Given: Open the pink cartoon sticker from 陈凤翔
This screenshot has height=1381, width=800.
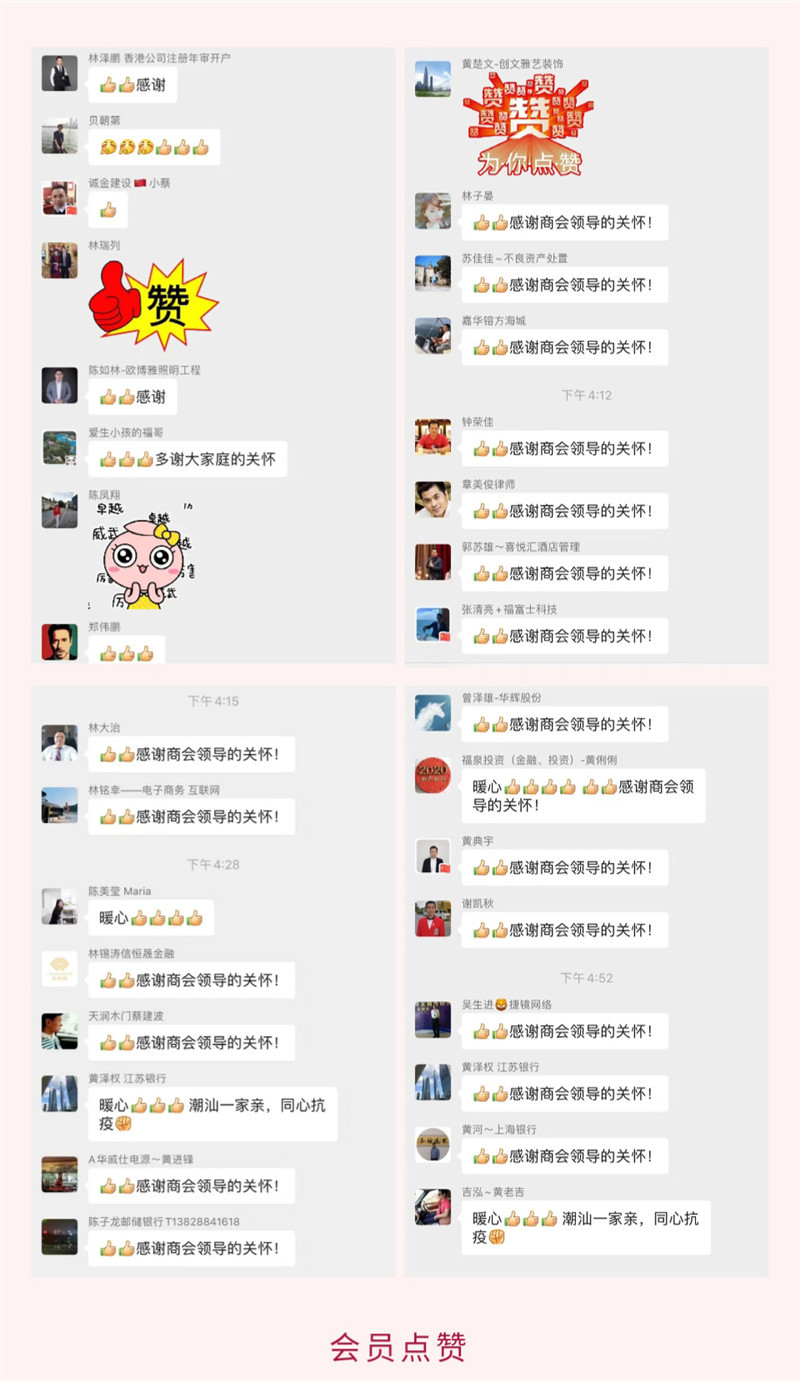Looking at the screenshot, I should coord(146,555).
